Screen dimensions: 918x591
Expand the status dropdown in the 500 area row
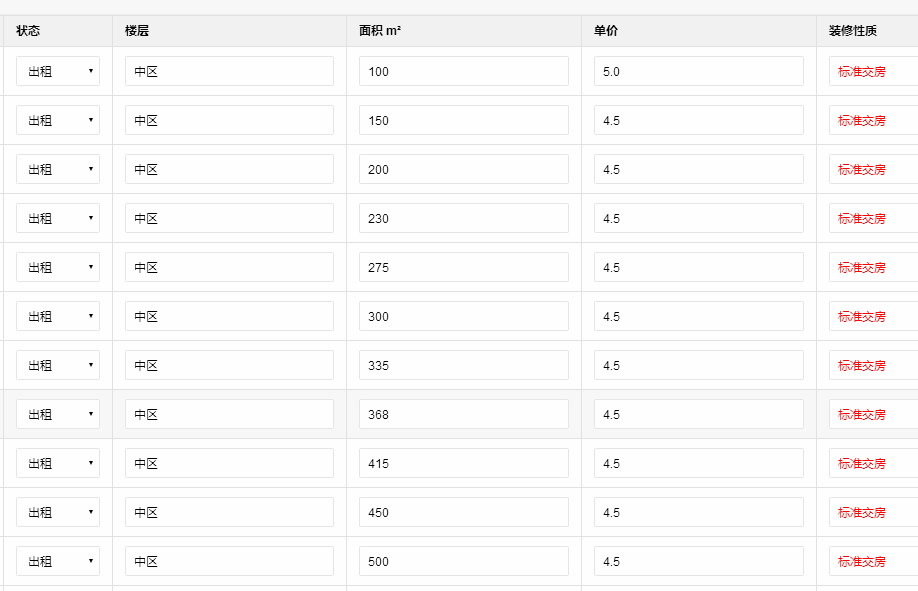point(58,561)
